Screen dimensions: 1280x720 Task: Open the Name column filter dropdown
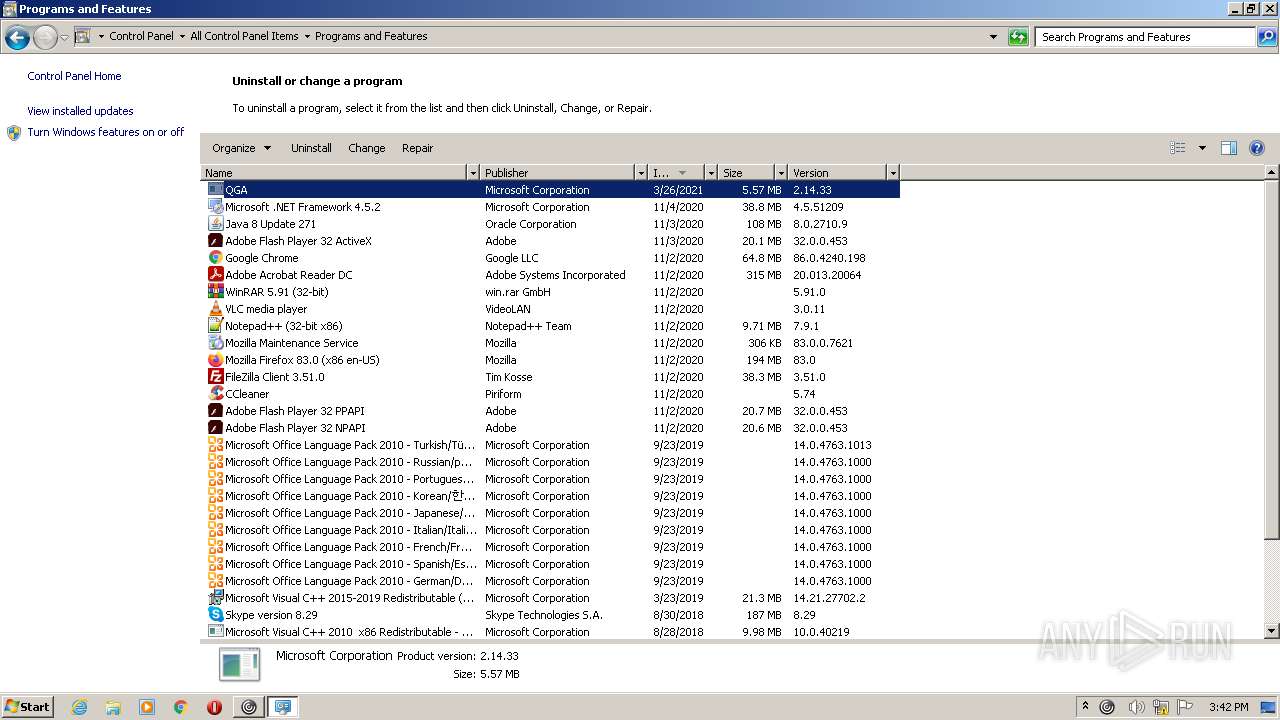[473, 173]
